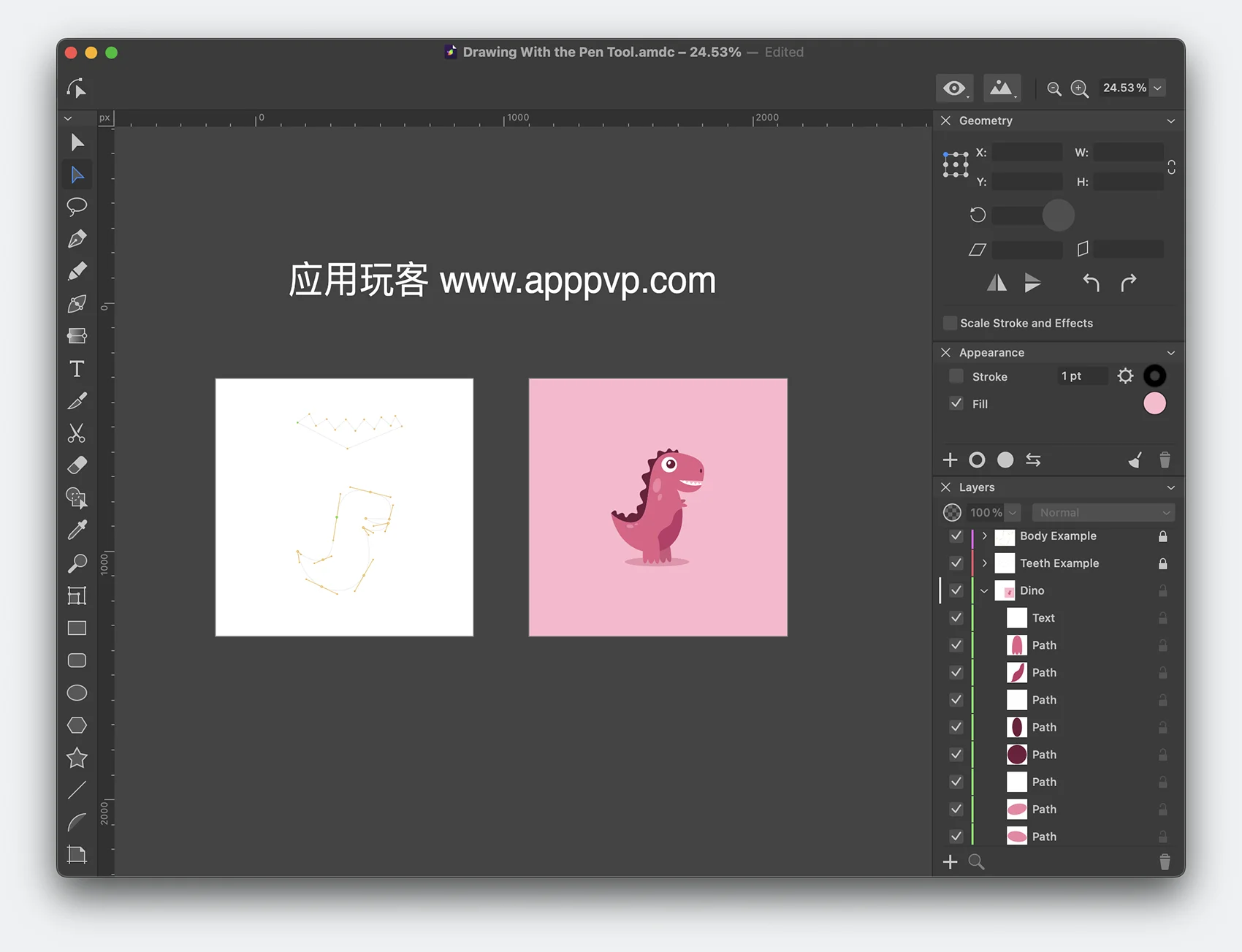Select the Text layer row
The width and height of the screenshot is (1242, 952).
coord(1059,618)
